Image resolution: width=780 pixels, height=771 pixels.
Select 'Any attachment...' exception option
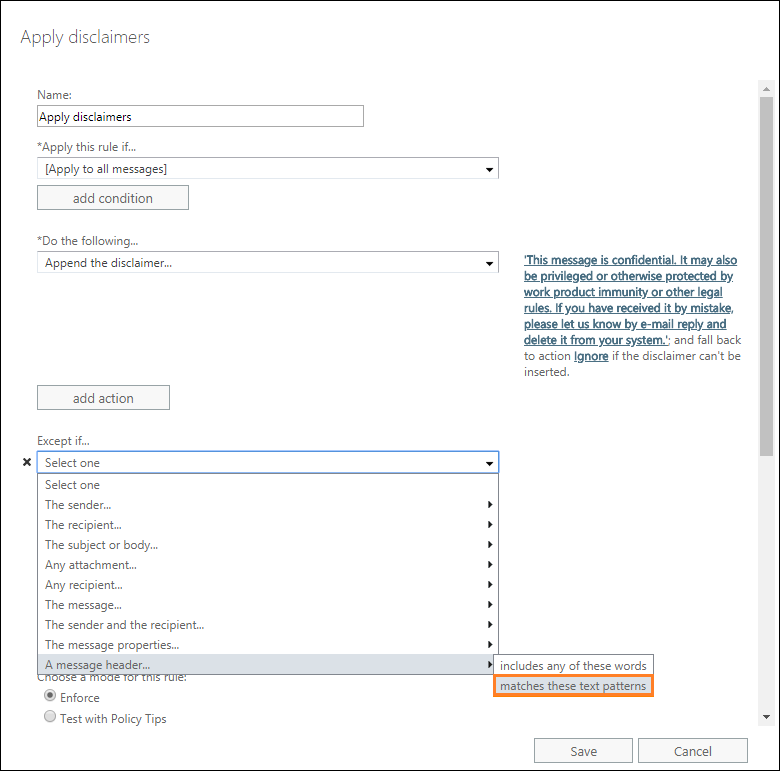pyautogui.click(x=90, y=565)
